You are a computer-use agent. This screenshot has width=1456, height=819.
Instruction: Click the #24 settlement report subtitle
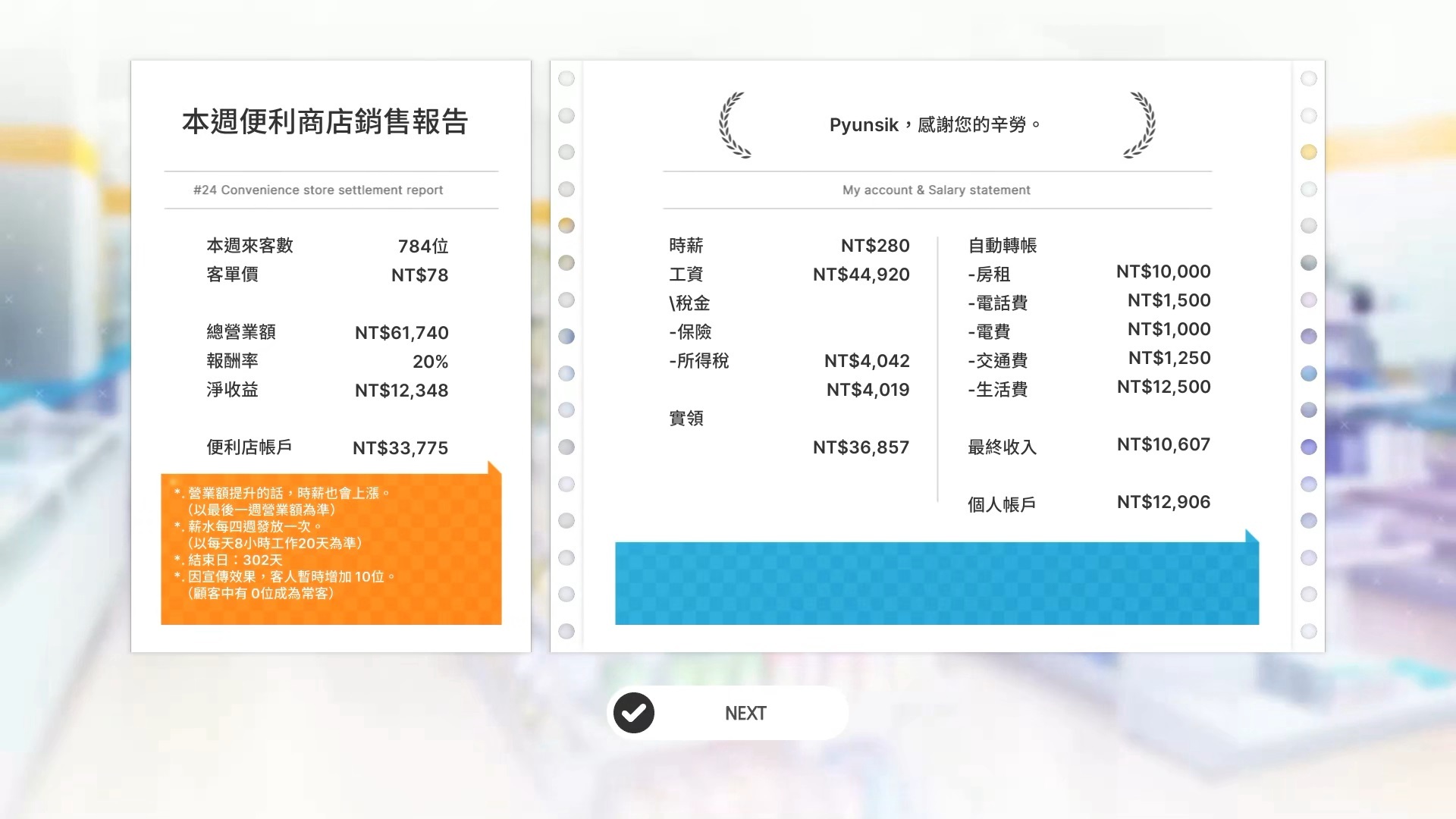coord(318,190)
